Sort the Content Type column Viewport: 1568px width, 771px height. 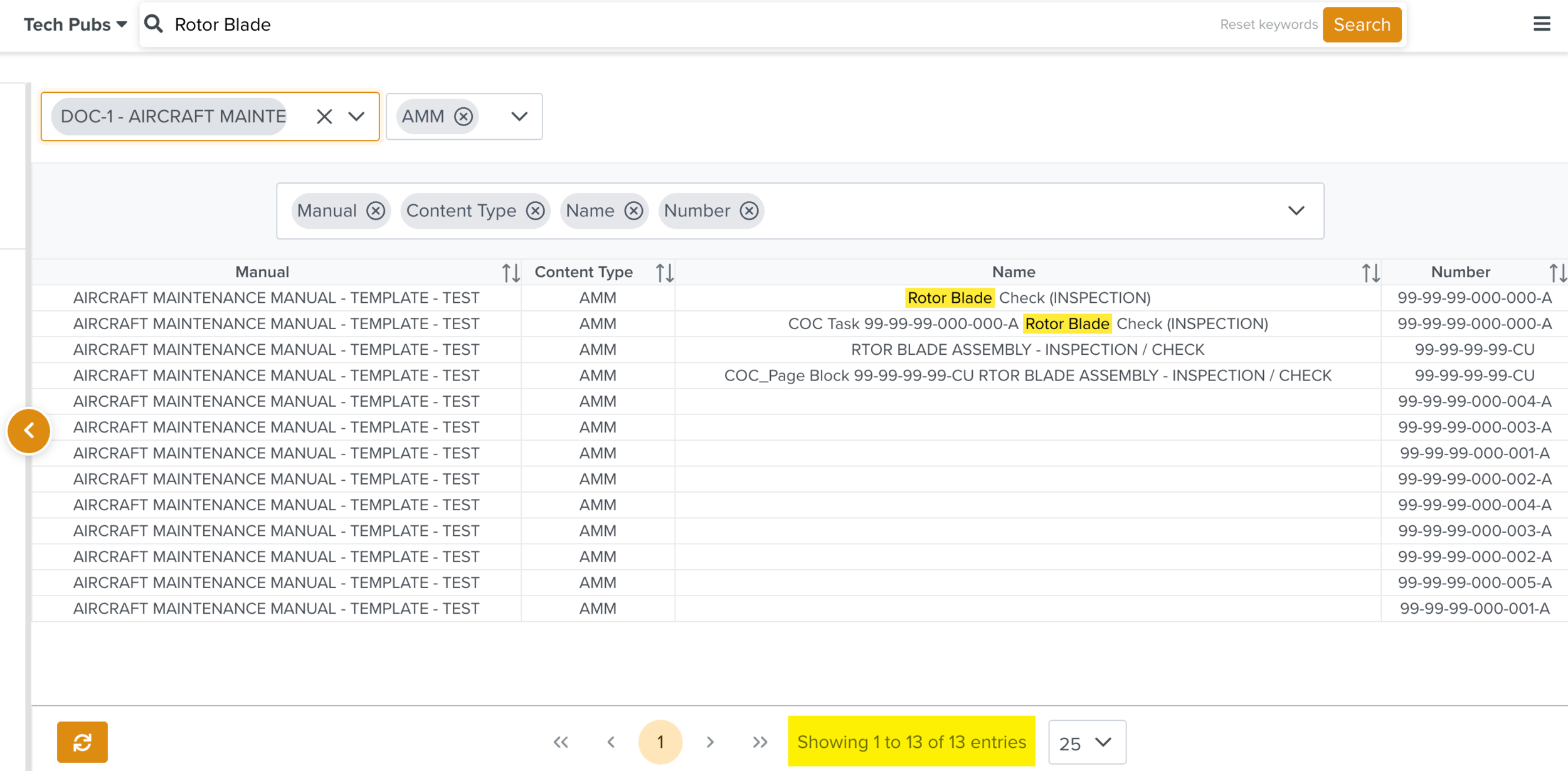[664, 272]
